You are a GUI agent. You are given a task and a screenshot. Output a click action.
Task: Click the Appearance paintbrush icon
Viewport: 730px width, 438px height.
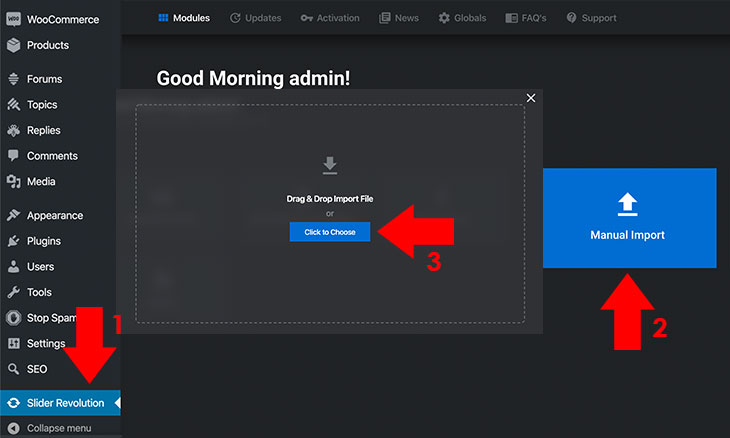[x=14, y=215]
